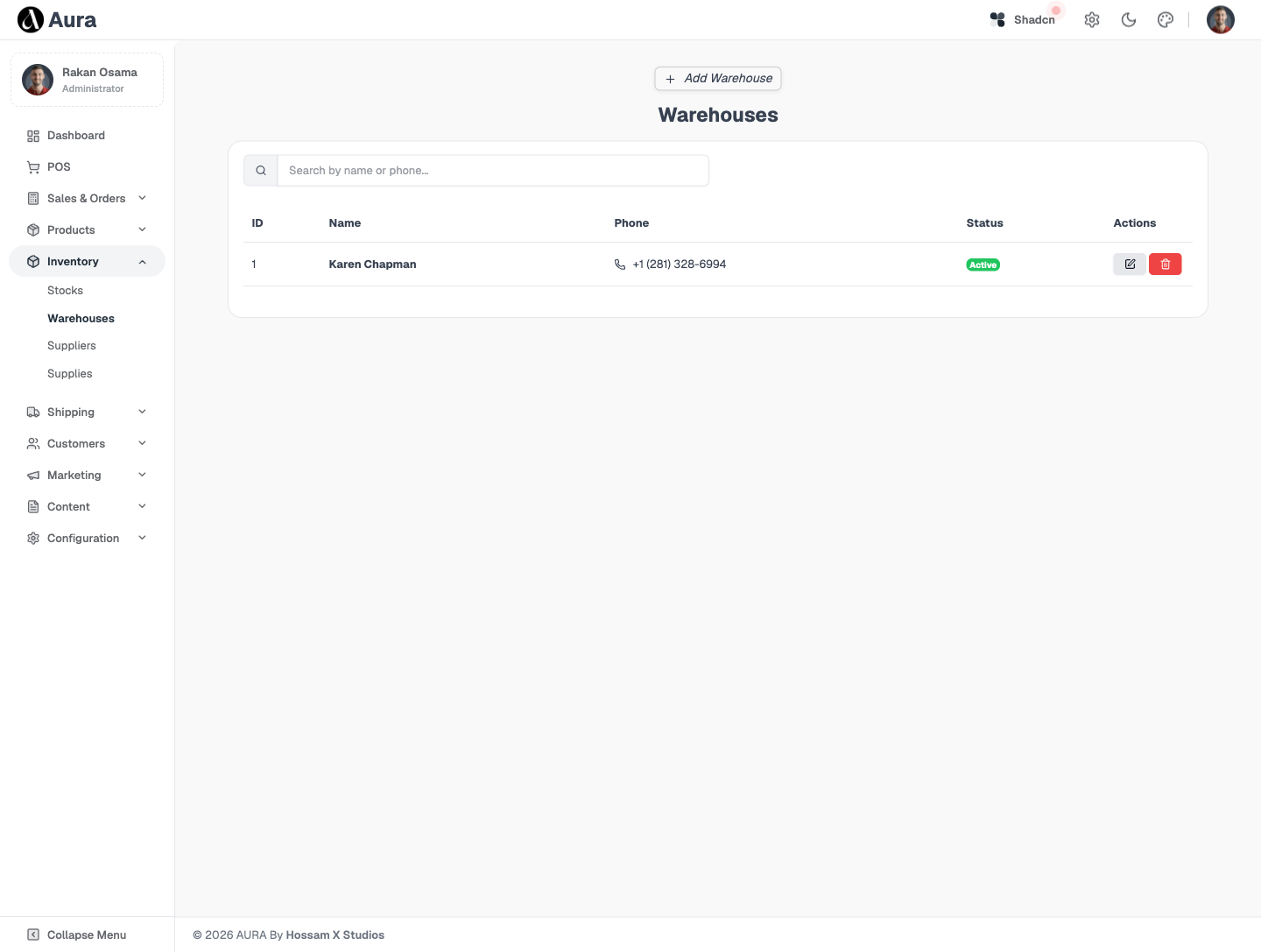Click the edit icon for Karen Chapman
This screenshot has width=1261, height=952.
[1130, 264]
